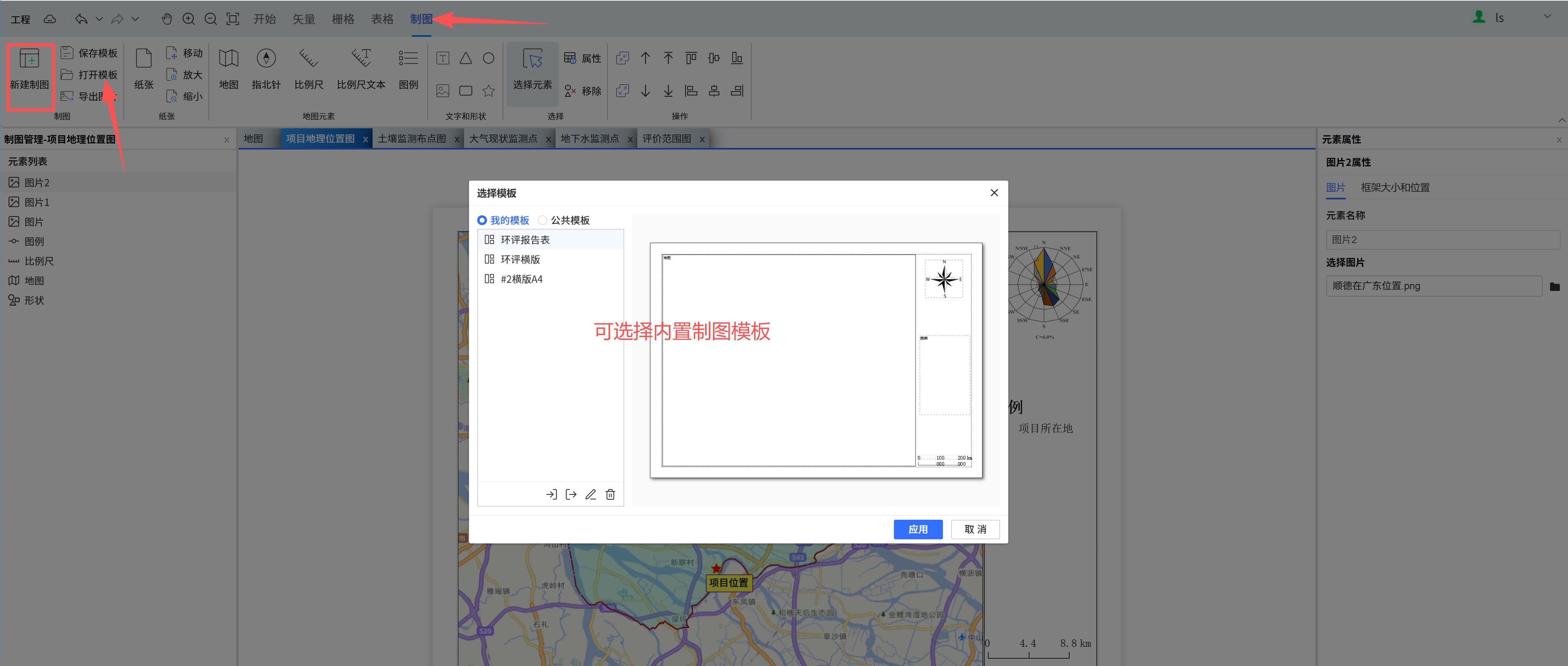Select the 环评报告表 template

coord(550,239)
